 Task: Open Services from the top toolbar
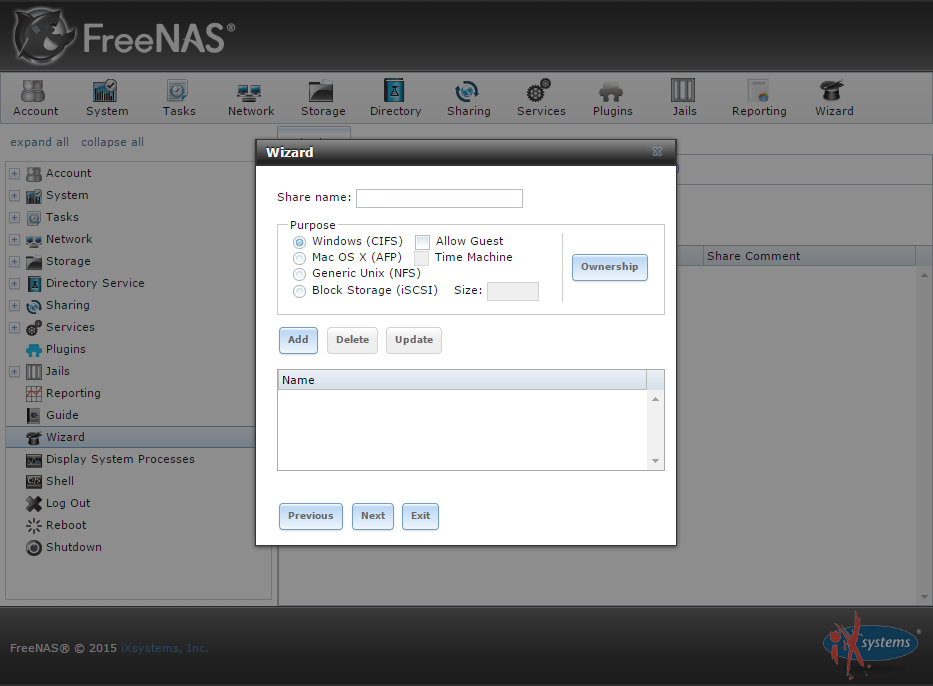541,99
